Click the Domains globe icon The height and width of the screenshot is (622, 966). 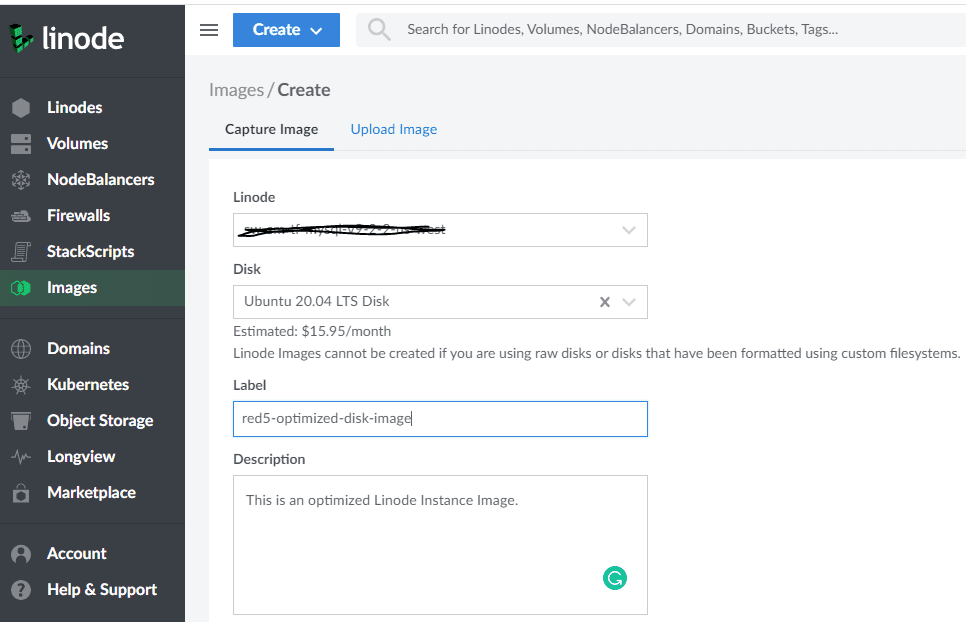tap(21, 349)
